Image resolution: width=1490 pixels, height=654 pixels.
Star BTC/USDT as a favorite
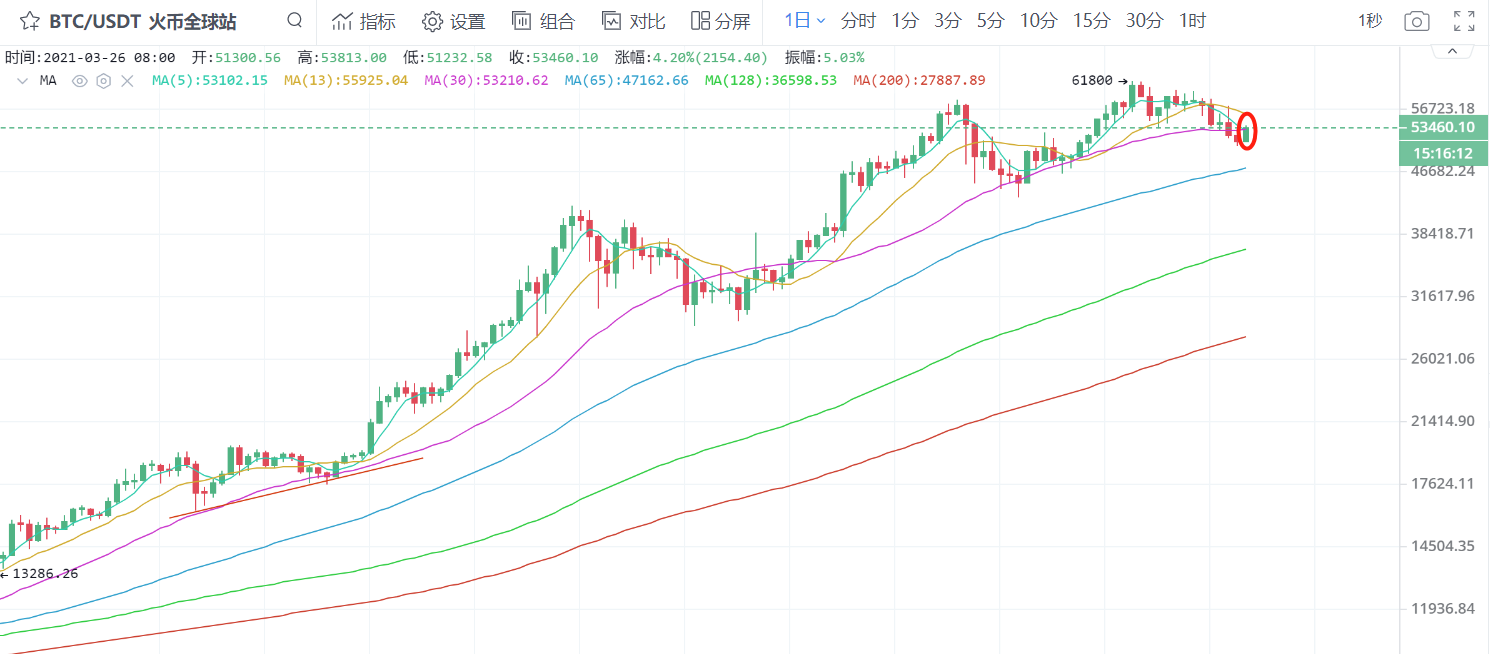click(30, 21)
